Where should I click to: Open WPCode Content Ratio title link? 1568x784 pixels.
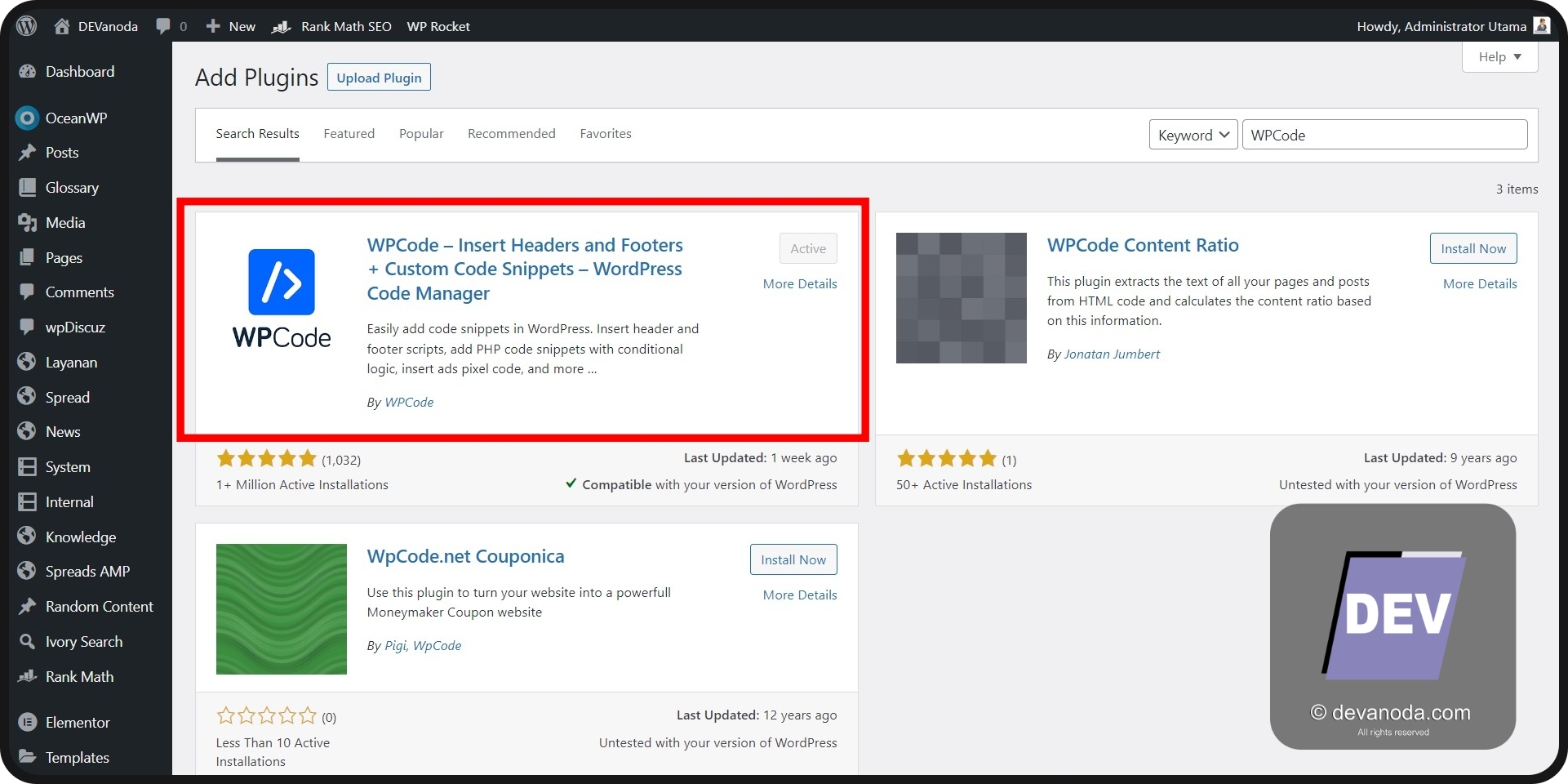(x=1143, y=245)
